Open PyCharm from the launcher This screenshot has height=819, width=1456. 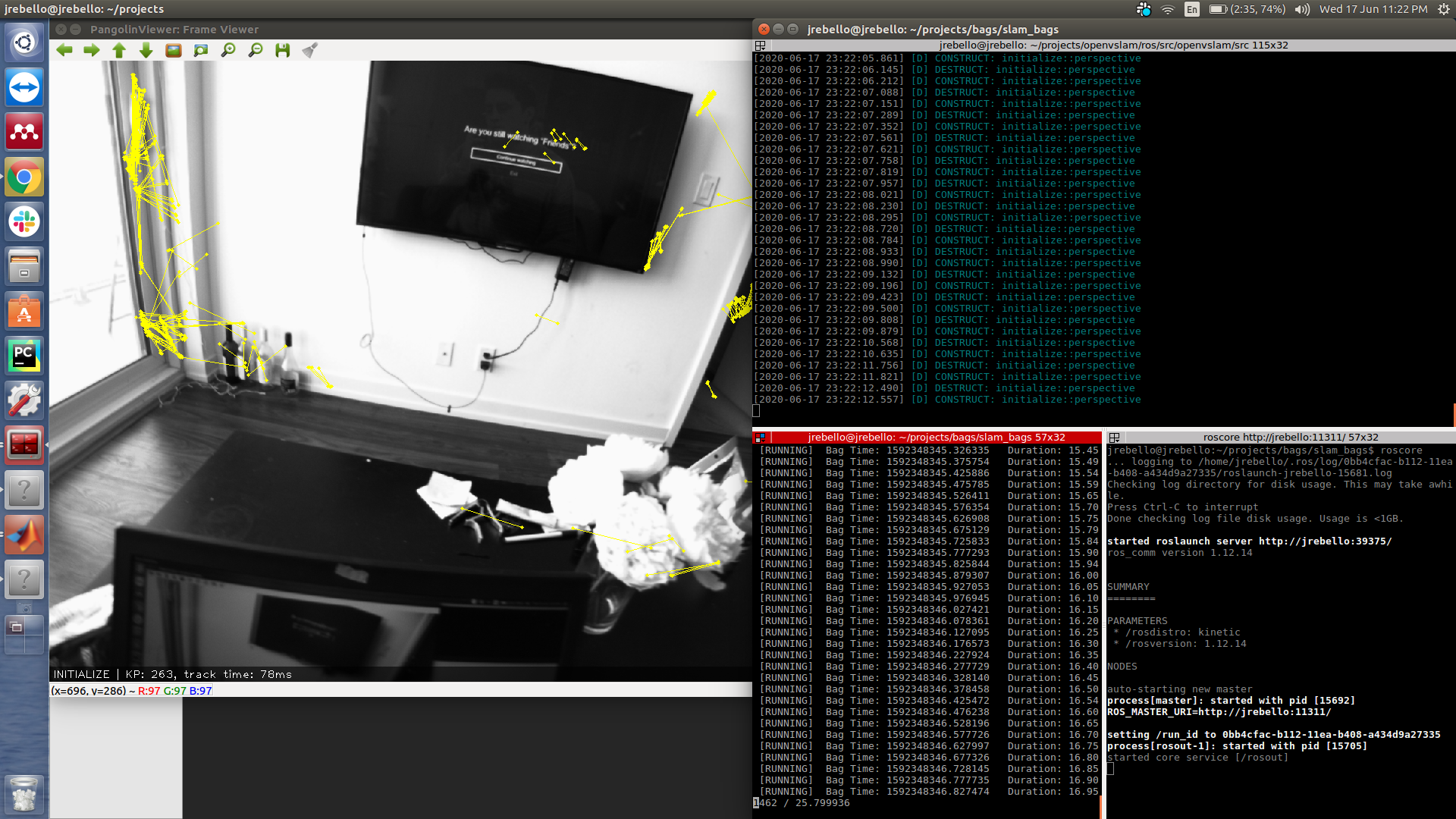24,356
